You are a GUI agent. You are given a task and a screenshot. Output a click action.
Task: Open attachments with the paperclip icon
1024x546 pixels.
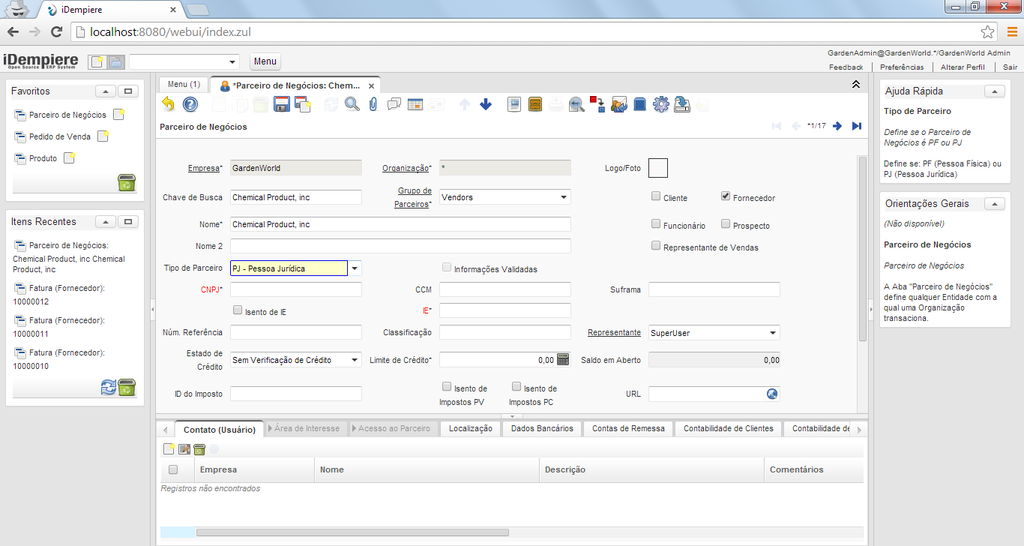tap(373, 104)
